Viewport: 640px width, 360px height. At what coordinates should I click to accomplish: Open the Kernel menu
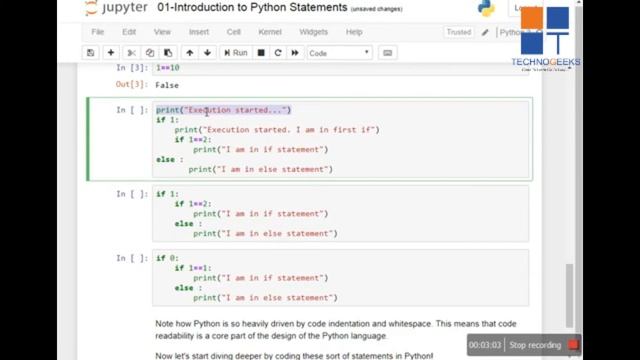270,32
